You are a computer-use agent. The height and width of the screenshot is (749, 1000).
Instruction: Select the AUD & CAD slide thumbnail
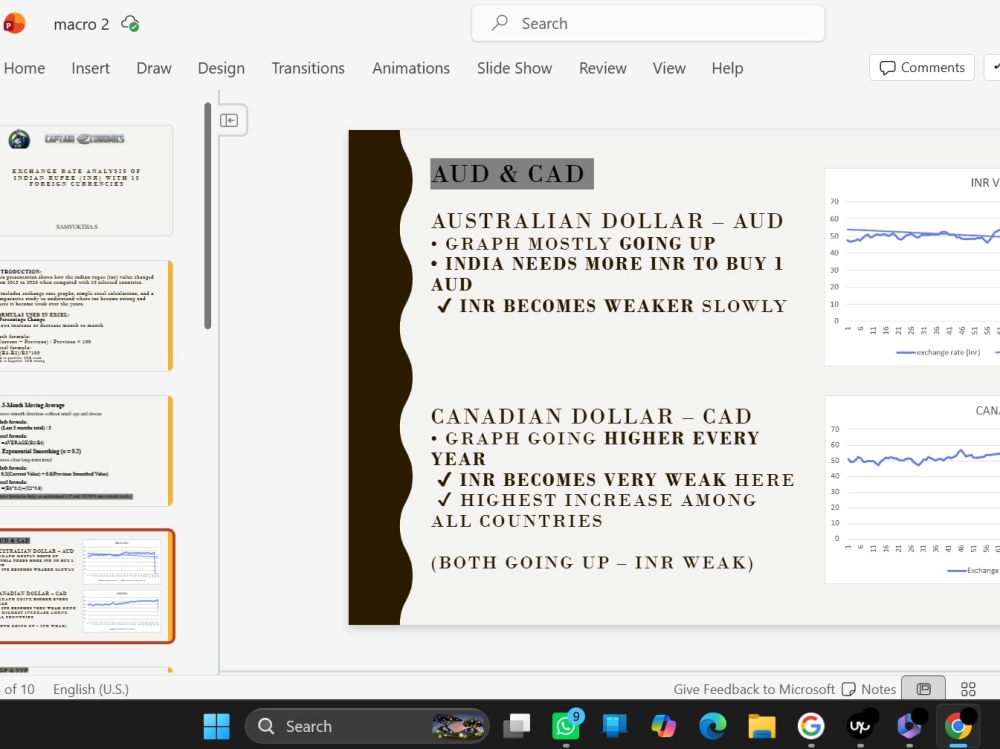pos(85,586)
